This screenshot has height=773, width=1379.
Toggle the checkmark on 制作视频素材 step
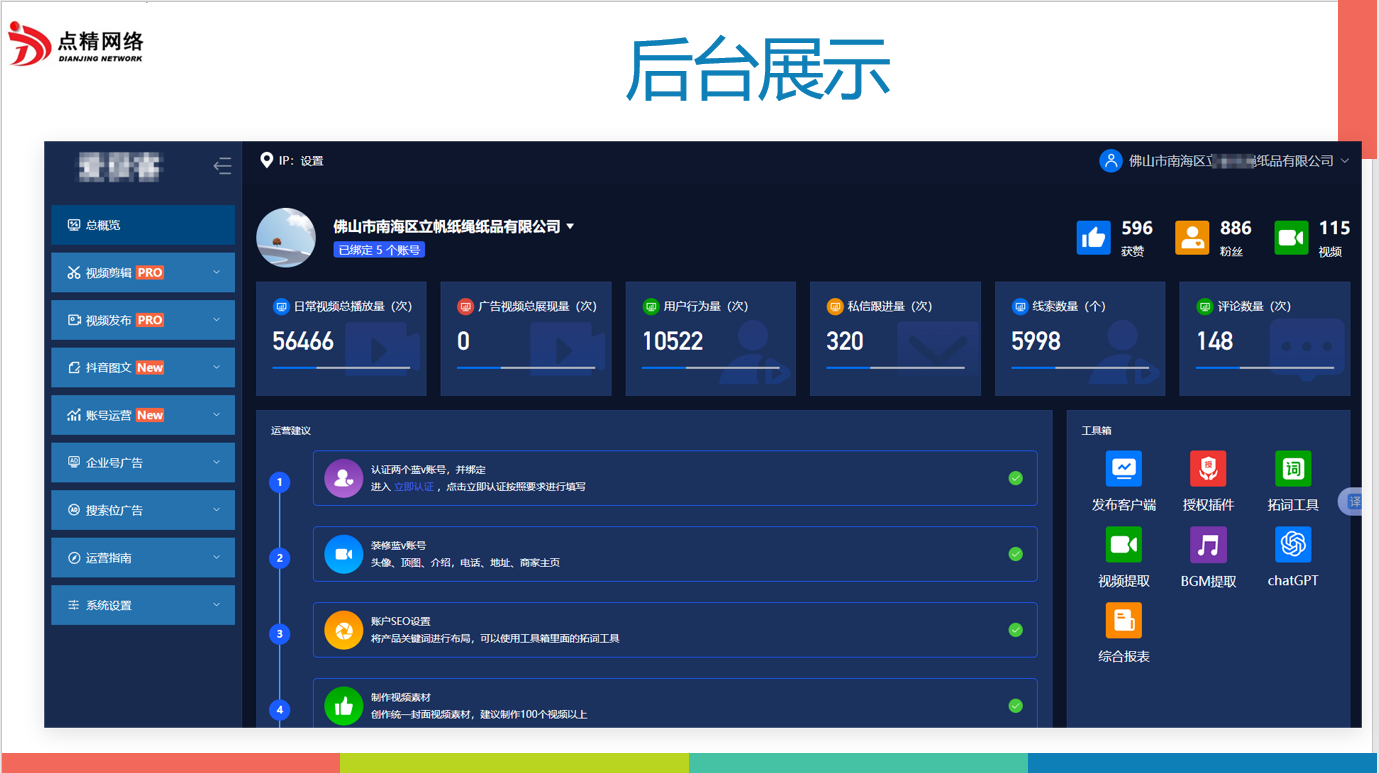pyautogui.click(x=1015, y=706)
